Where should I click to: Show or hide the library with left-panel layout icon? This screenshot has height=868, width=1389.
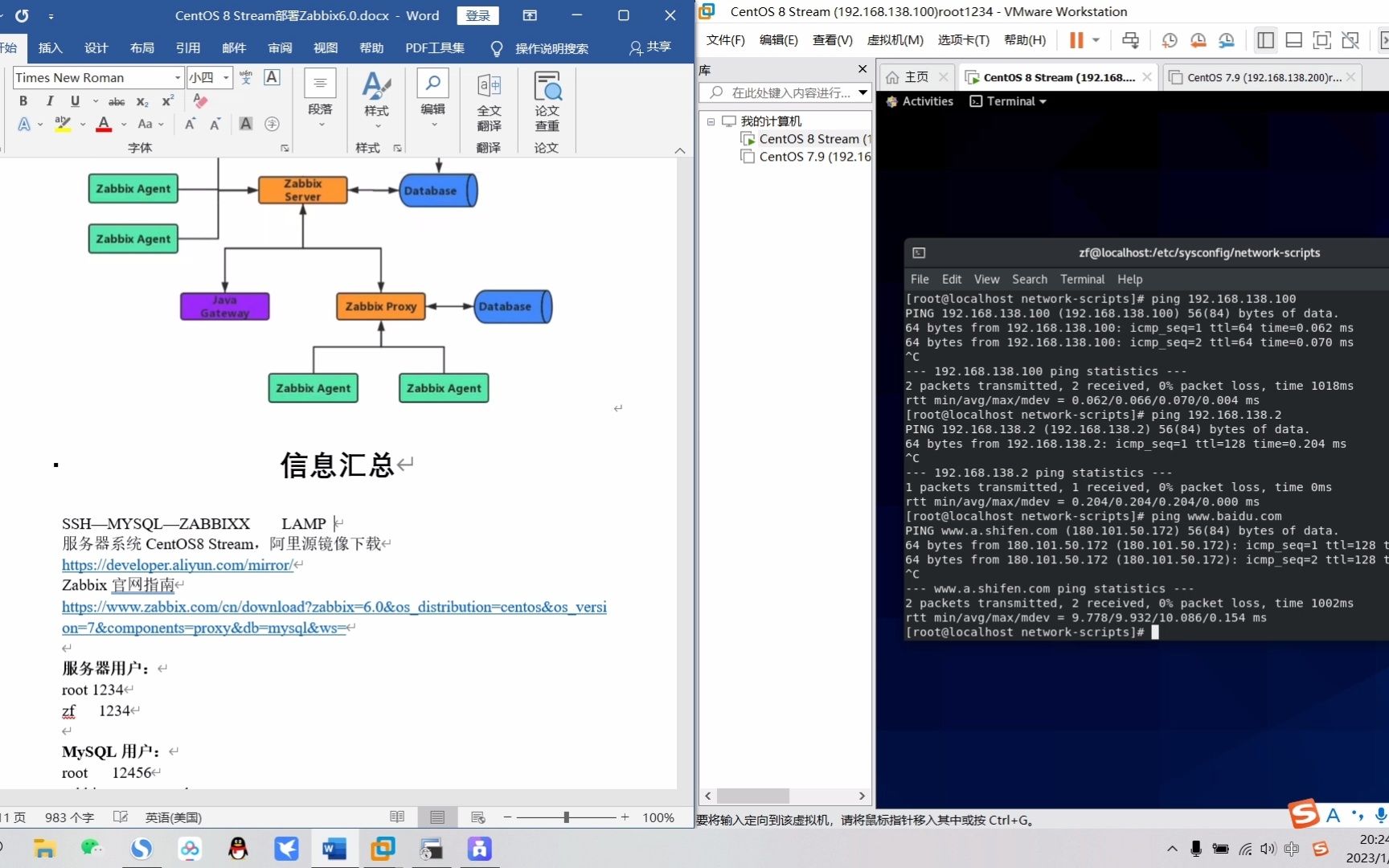point(1265,40)
